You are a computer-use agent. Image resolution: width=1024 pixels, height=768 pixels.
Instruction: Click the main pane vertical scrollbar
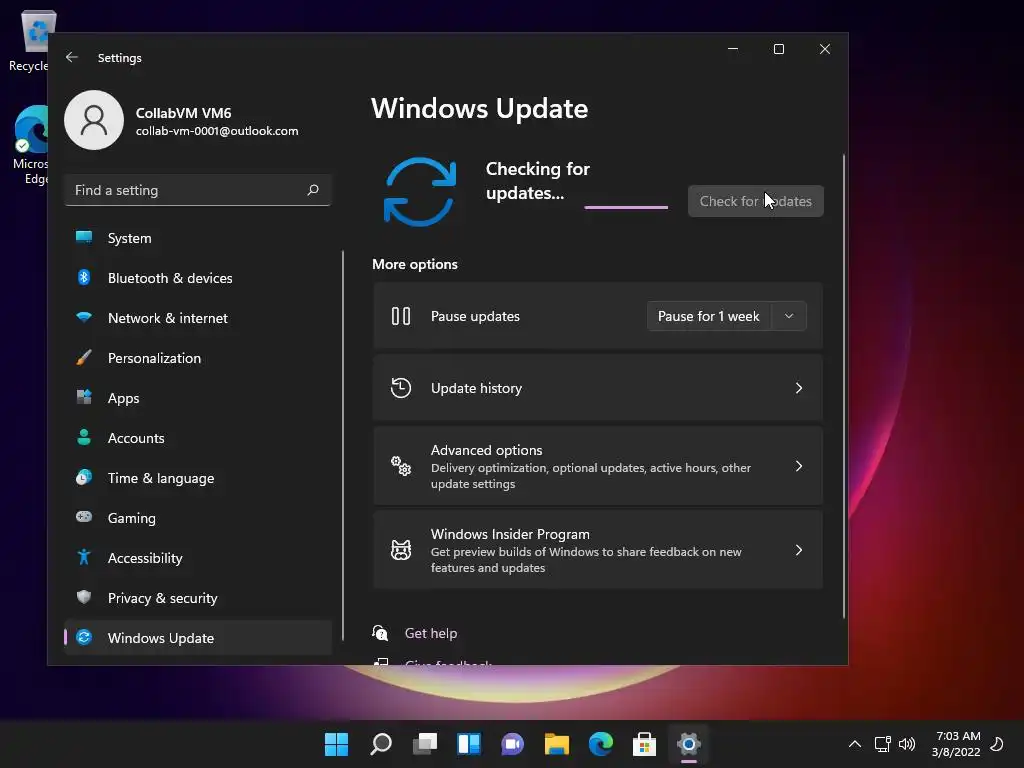coord(843,386)
